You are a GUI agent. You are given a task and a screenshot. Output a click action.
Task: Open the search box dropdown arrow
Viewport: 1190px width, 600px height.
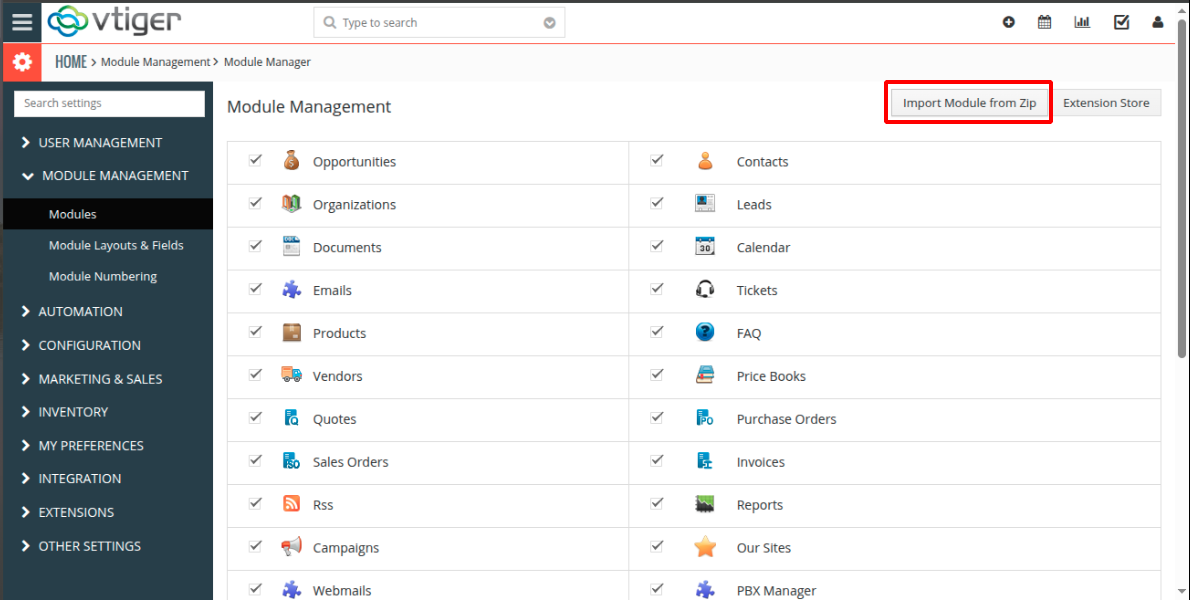(x=549, y=23)
